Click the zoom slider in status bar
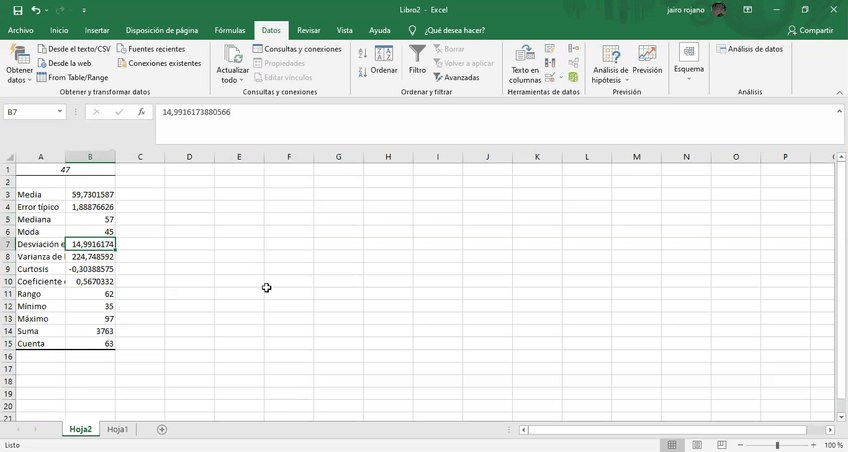This screenshot has width=848, height=452. pyautogui.click(x=778, y=444)
